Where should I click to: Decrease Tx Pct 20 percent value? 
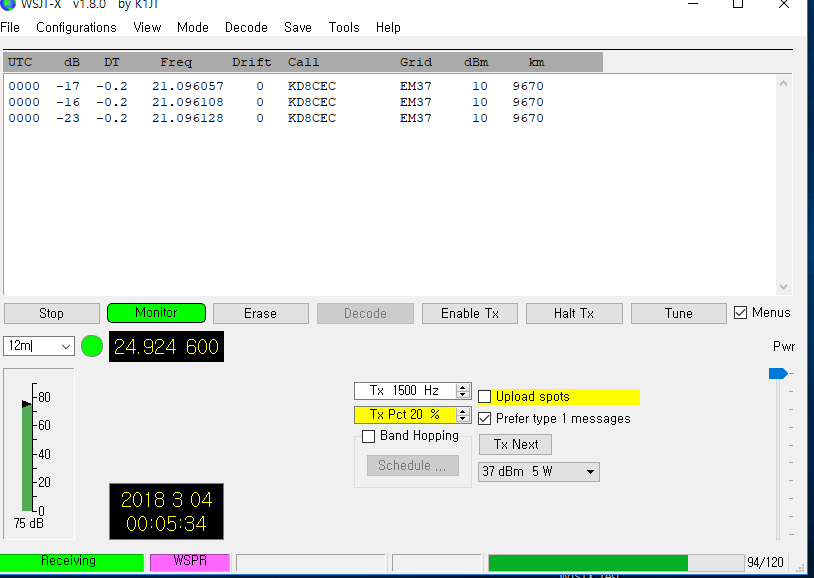[463, 419]
